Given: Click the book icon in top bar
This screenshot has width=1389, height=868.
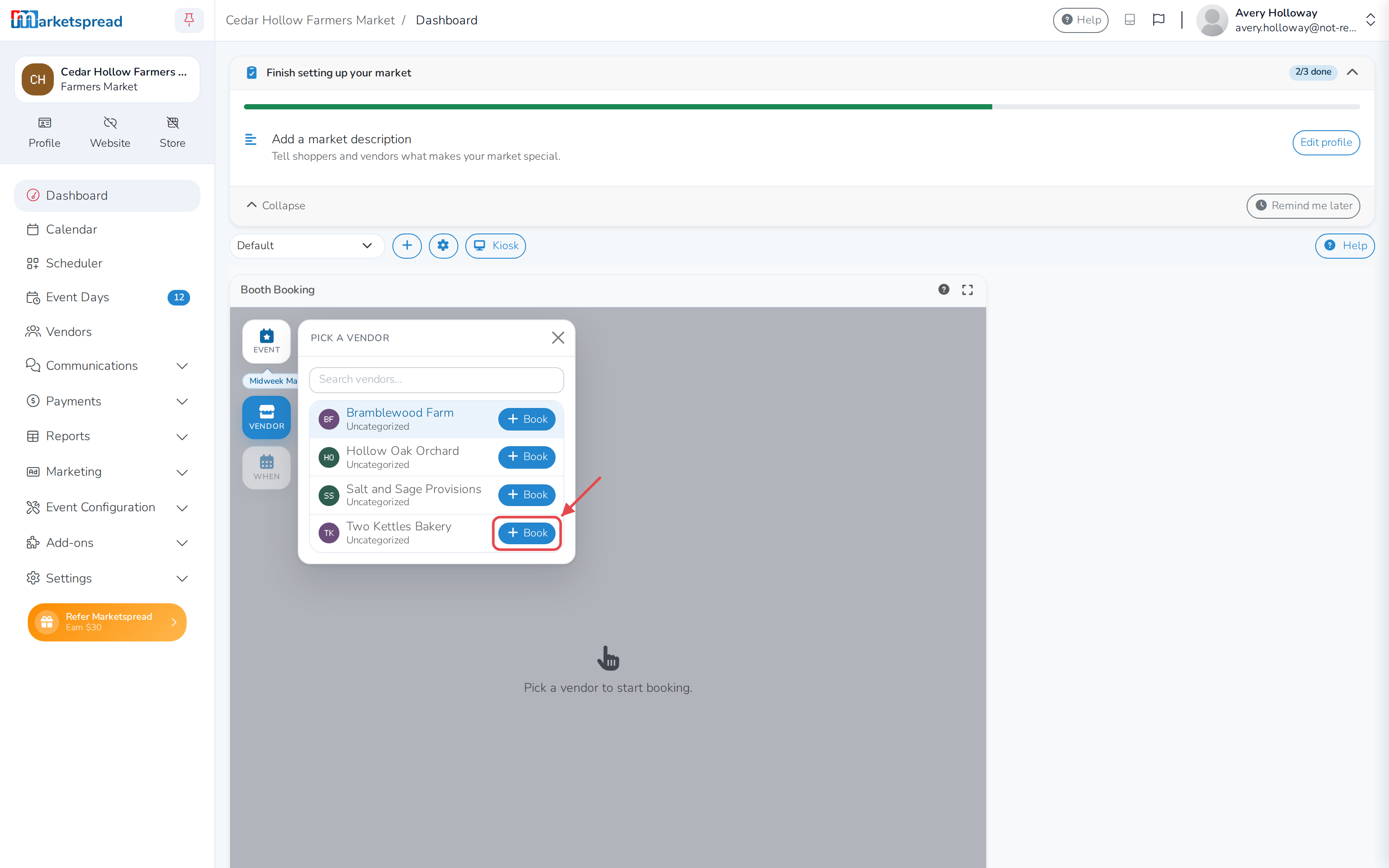Looking at the screenshot, I should point(1129,20).
